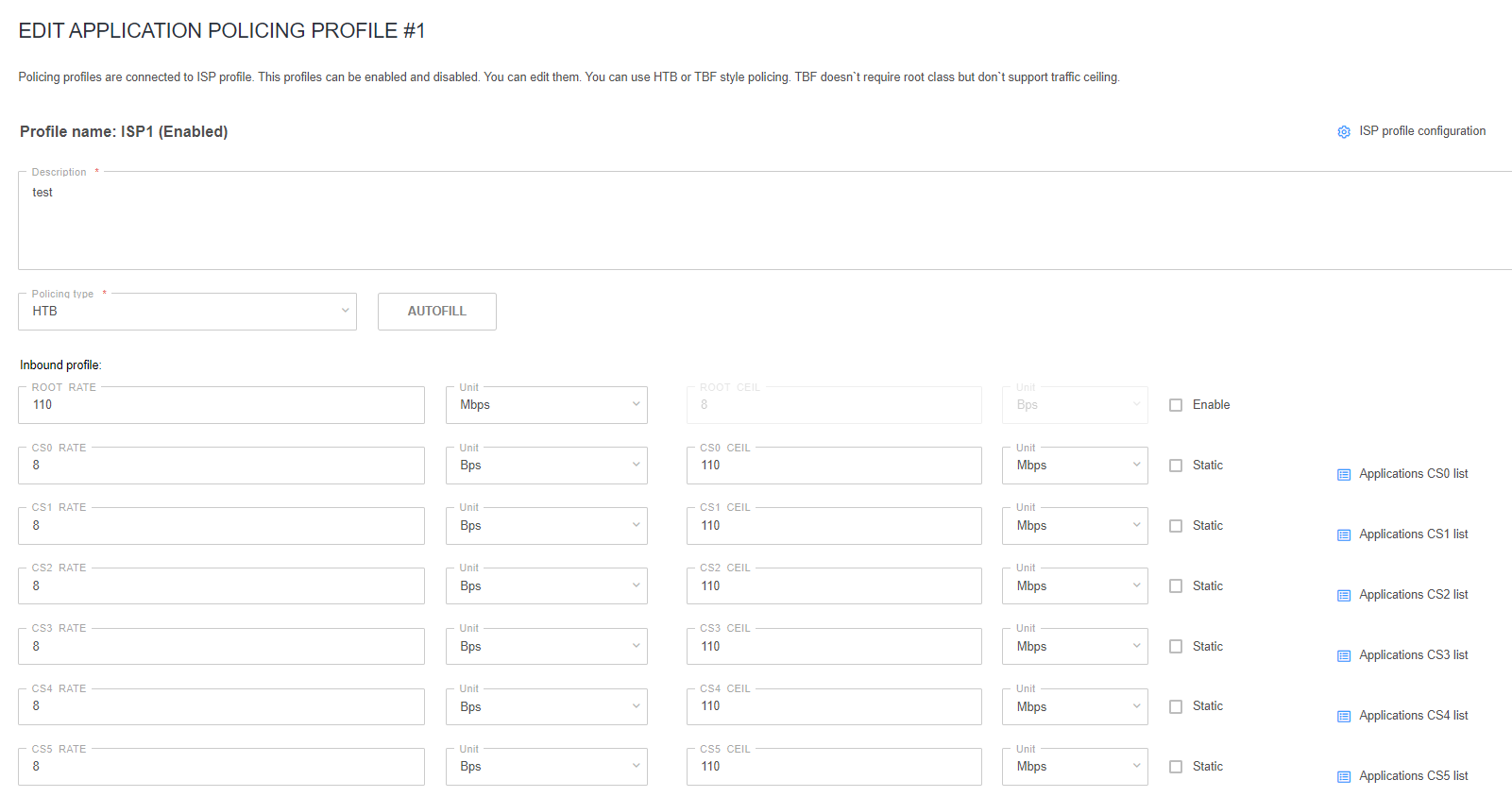Screen dimensions: 1512x797
Task: Expand the CS2 RATE Unit Bps dropdown
Action: point(546,586)
